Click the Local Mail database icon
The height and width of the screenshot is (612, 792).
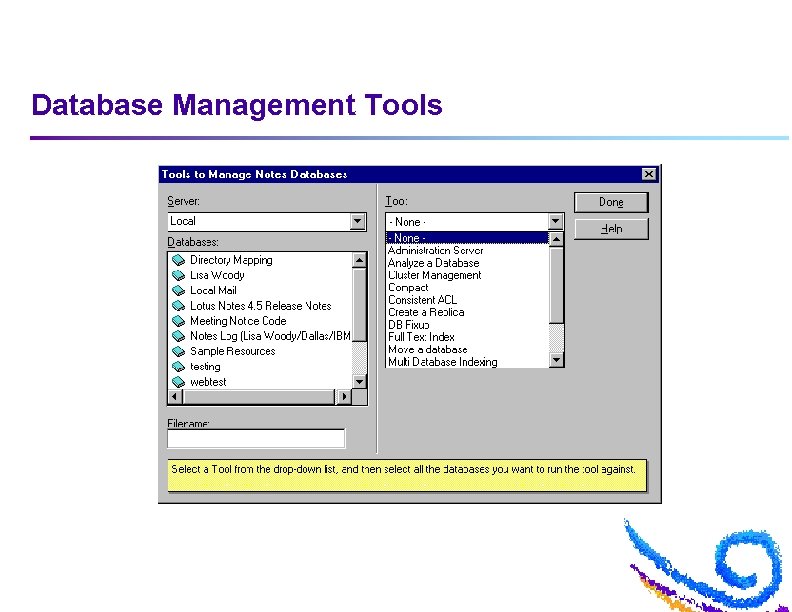coord(178,290)
